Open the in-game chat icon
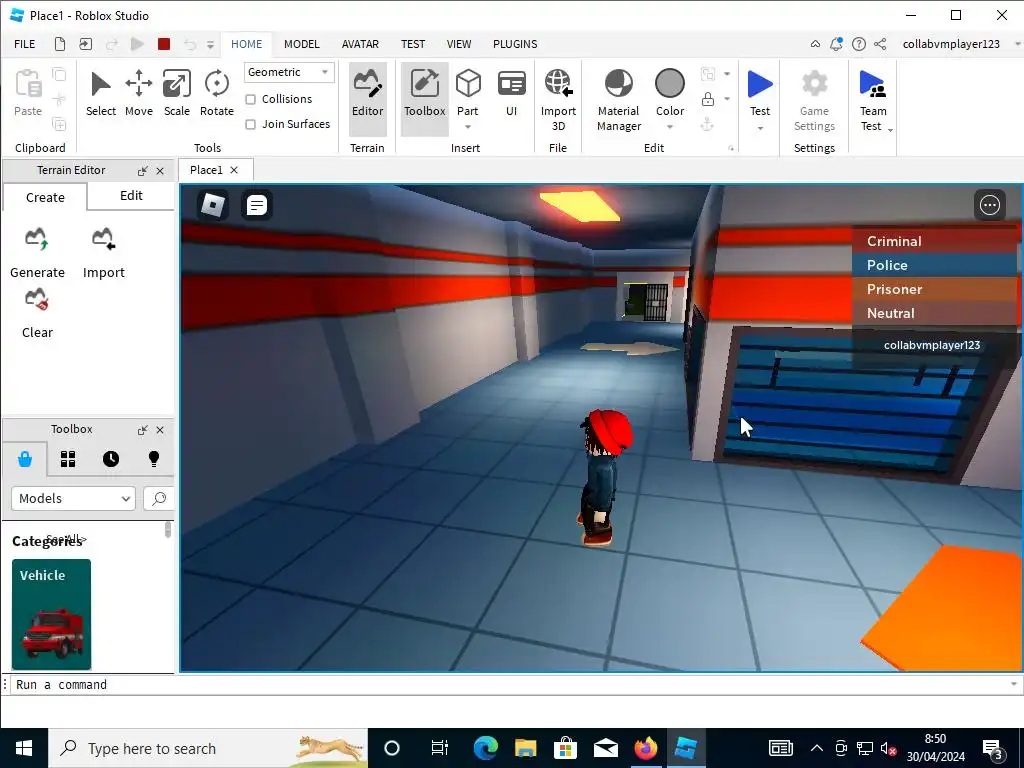Viewport: 1024px width, 768px height. [257, 205]
